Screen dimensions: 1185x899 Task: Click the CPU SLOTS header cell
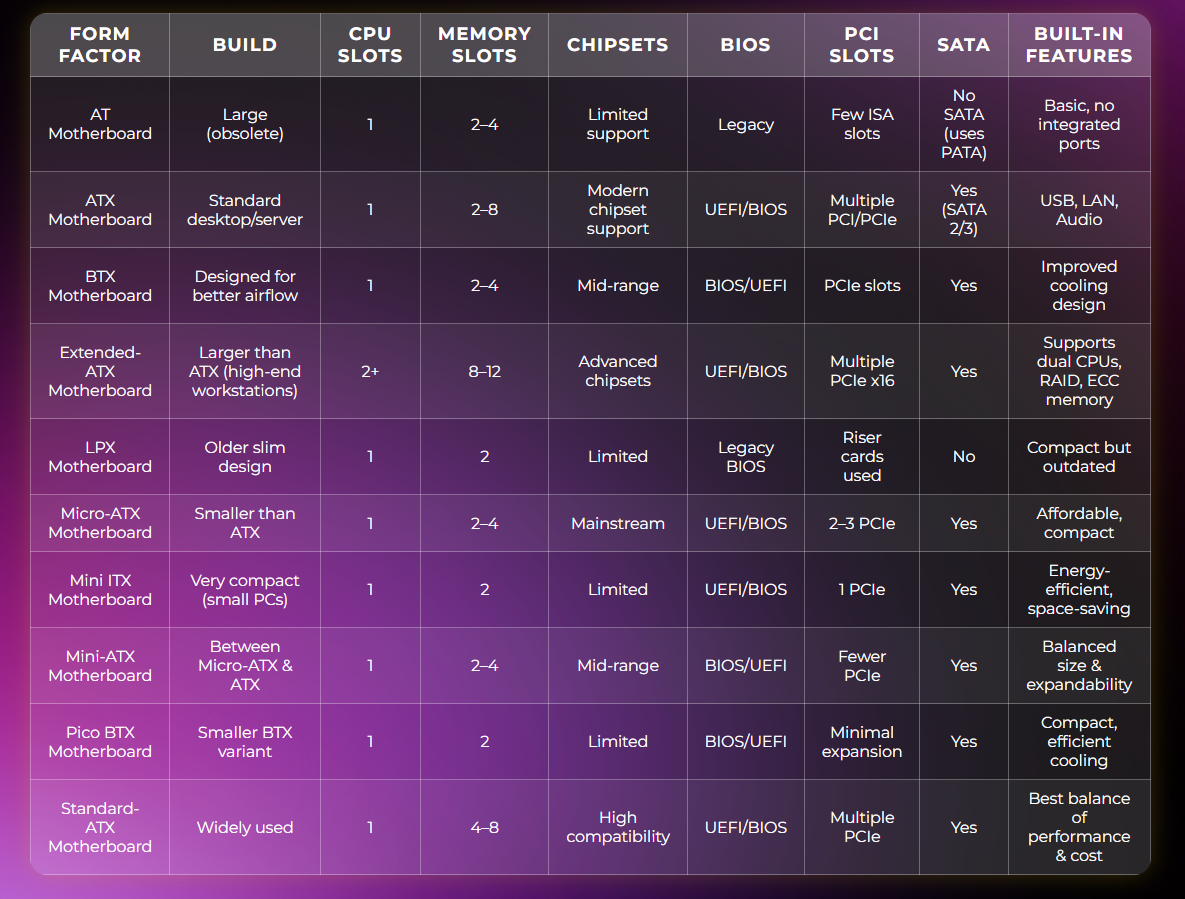tap(370, 45)
